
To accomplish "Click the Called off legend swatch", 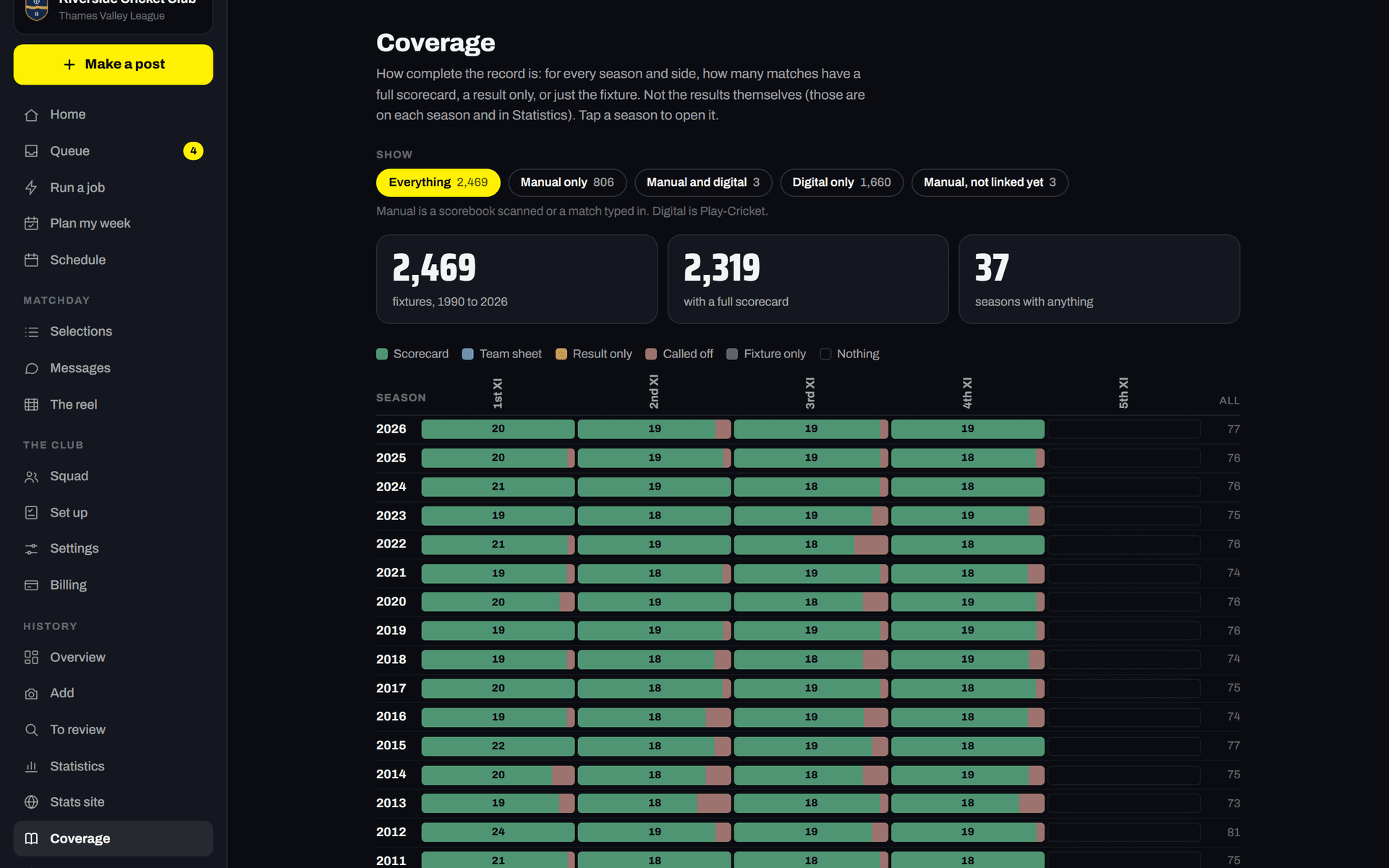I will tap(651, 354).
